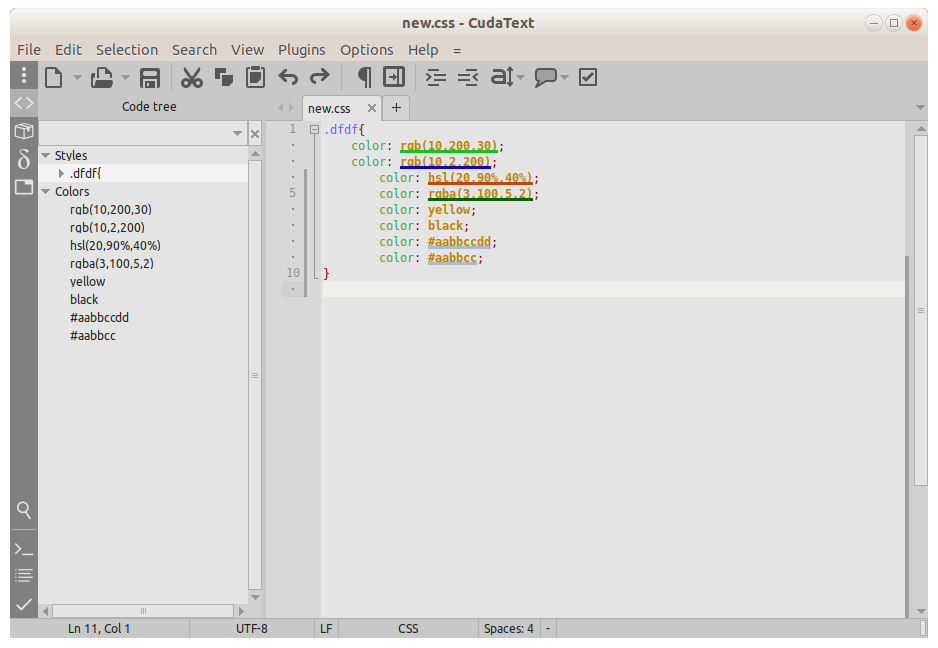Click the sort/case 'a' toolbar icon
The height and width of the screenshot is (648, 938).
point(502,77)
